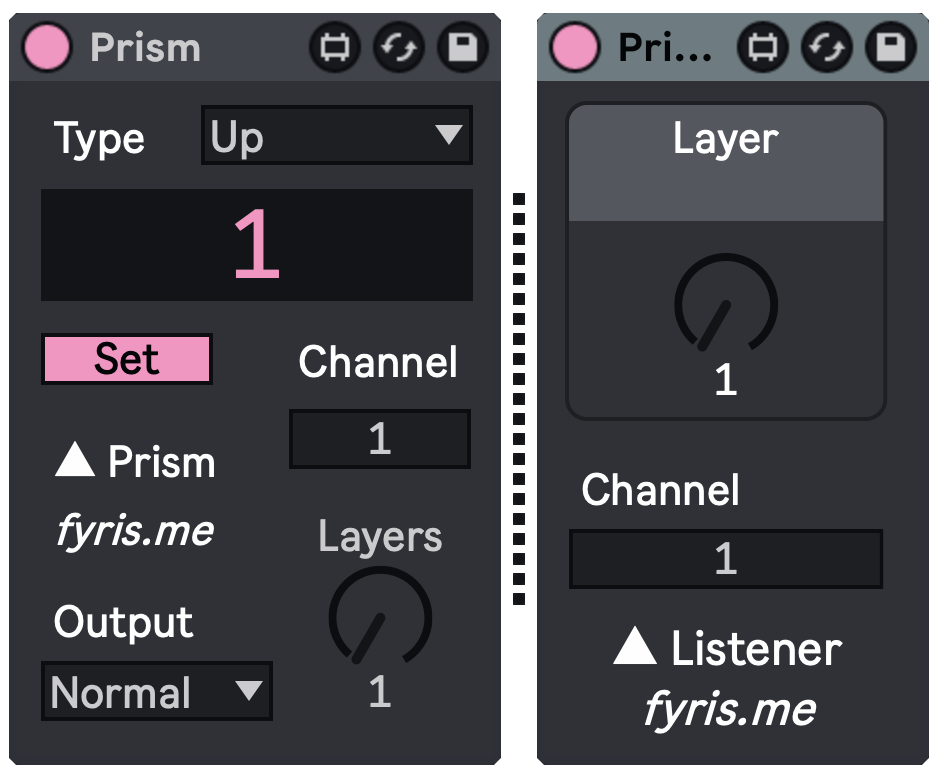Viewport: 941px width, 777px height.
Task: Click the triangle logo beside Prism label
Action: pos(75,461)
